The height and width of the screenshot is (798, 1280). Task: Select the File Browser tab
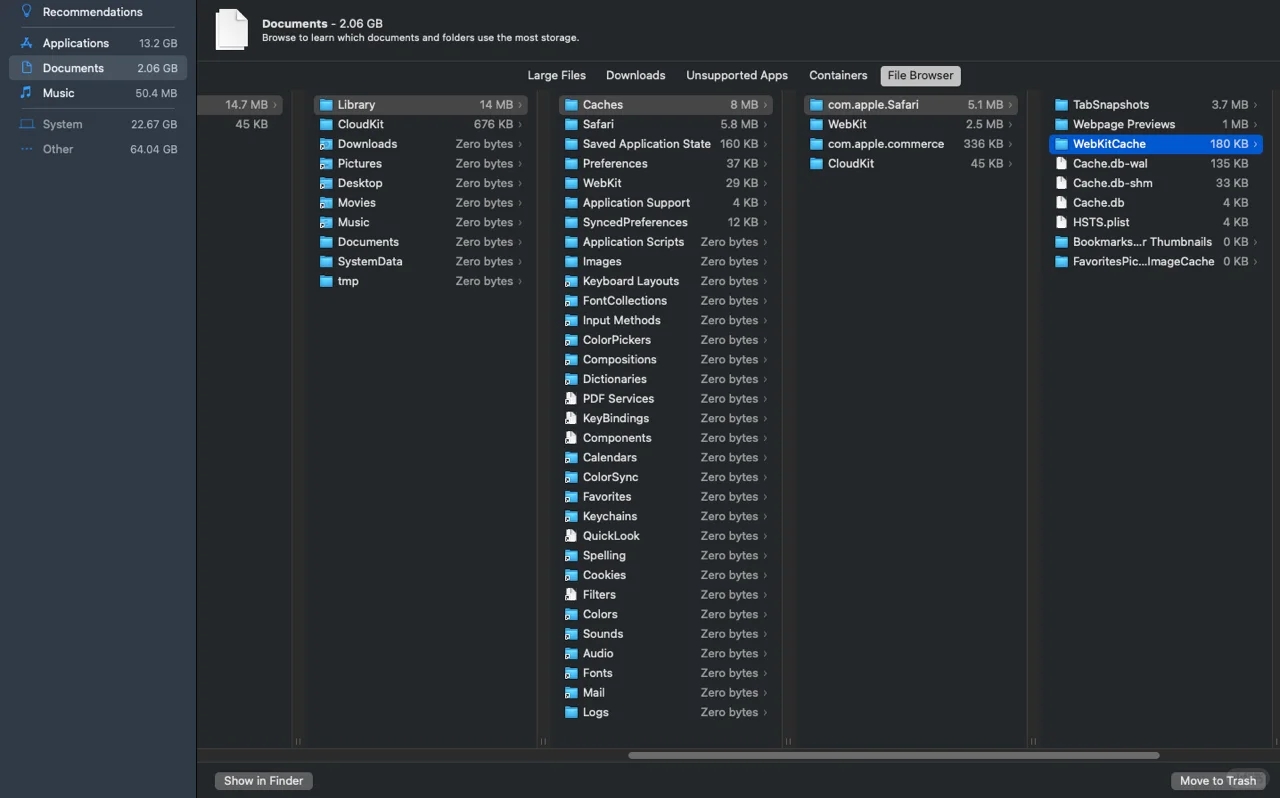921,75
